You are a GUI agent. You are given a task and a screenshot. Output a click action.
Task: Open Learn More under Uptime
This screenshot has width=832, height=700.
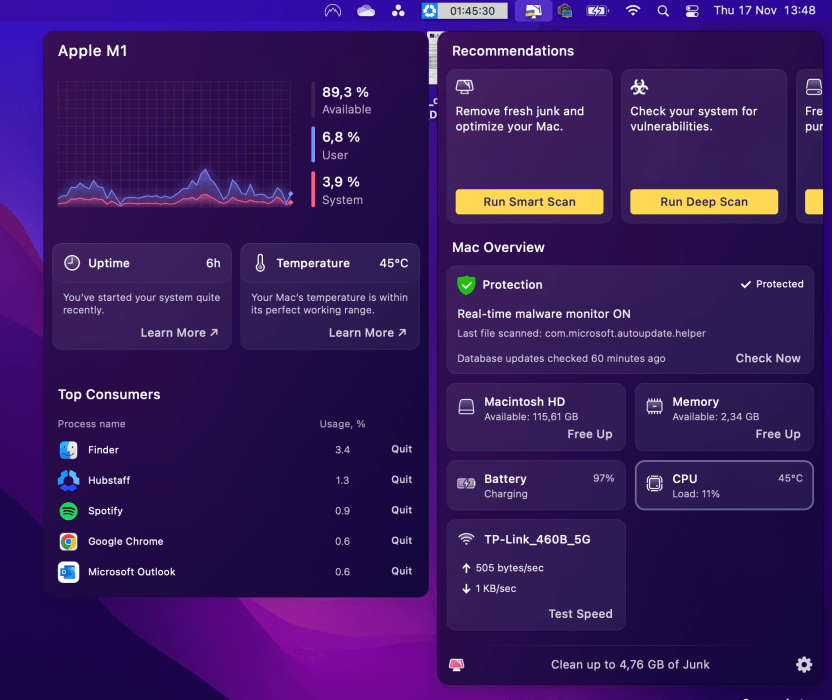pos(179,333)
